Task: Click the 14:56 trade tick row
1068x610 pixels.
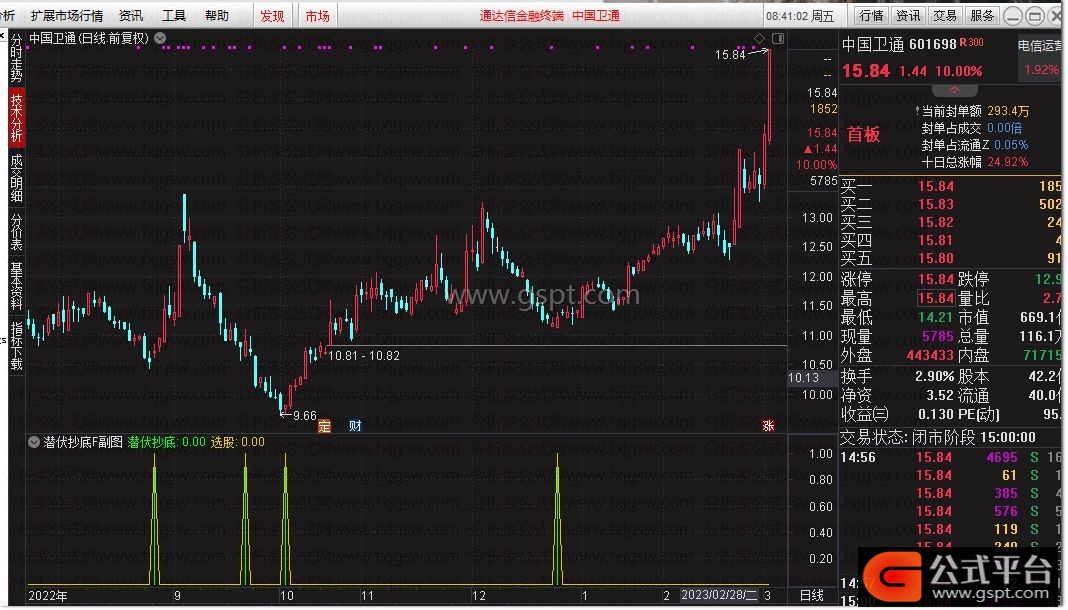Action: click(951, 458)
